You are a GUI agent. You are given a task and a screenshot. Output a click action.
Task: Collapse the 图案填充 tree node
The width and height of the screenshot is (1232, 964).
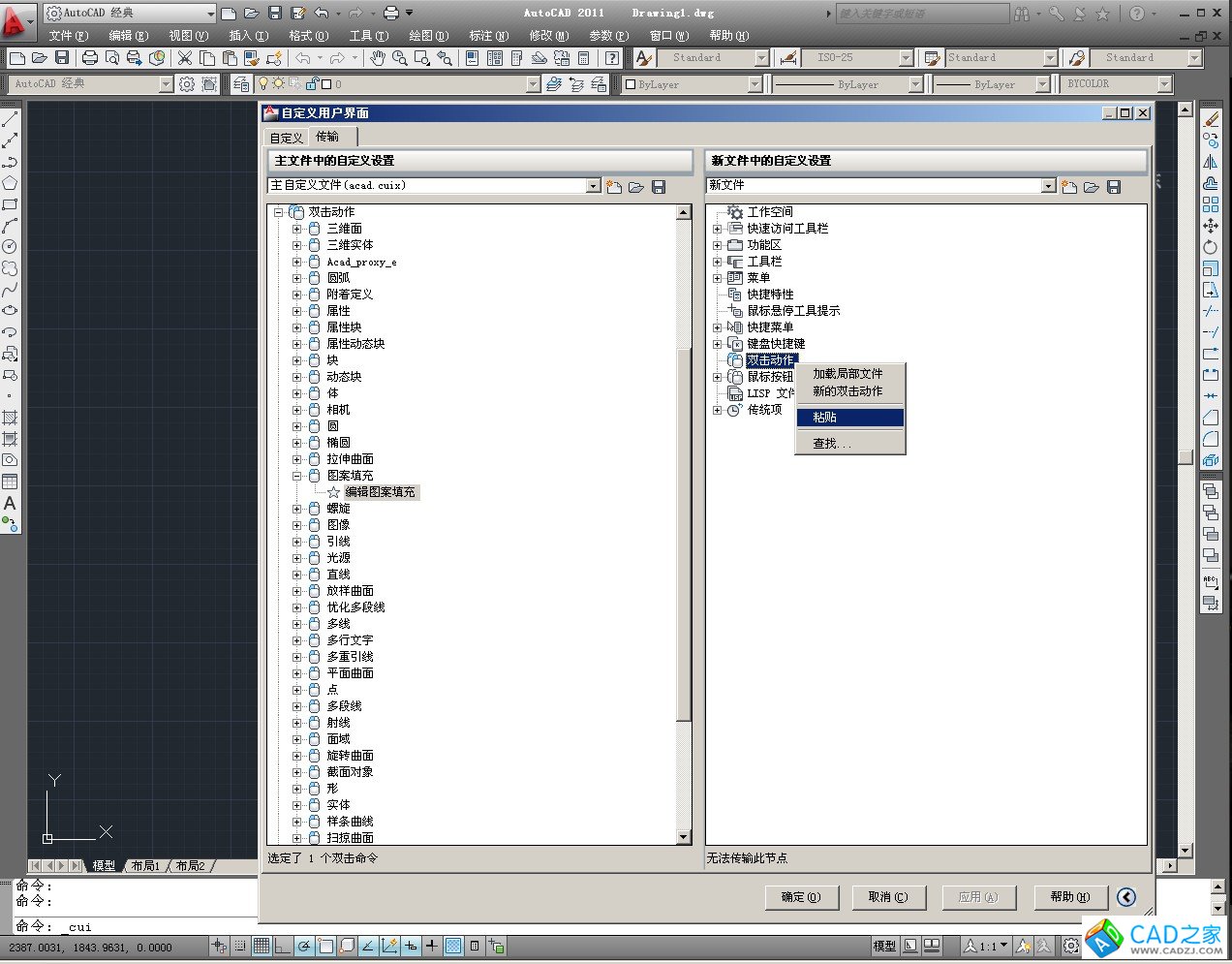click(297, 476)
